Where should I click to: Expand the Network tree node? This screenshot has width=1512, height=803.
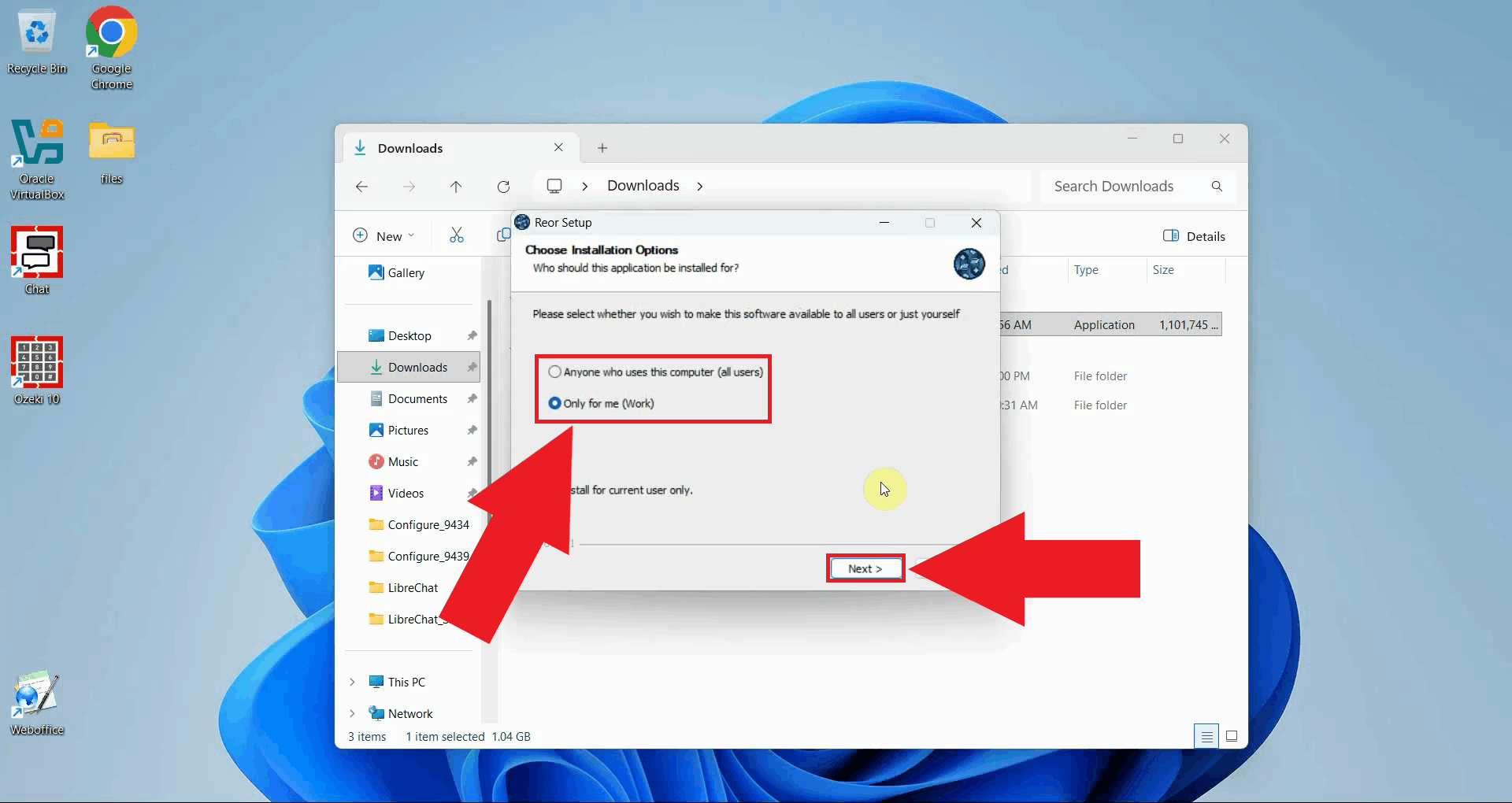(352, 713)
